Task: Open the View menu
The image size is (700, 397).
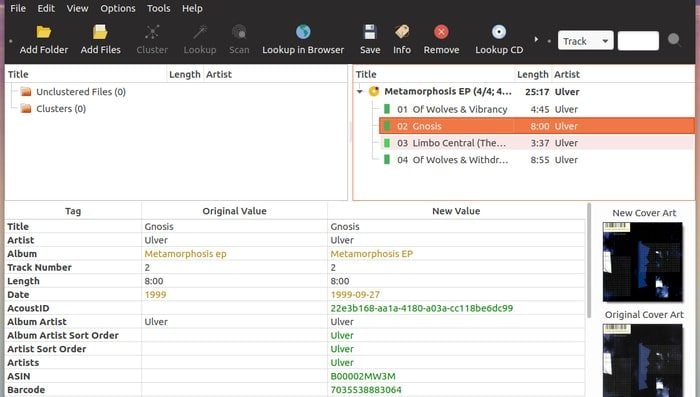Action: click(x=77, y=8)
